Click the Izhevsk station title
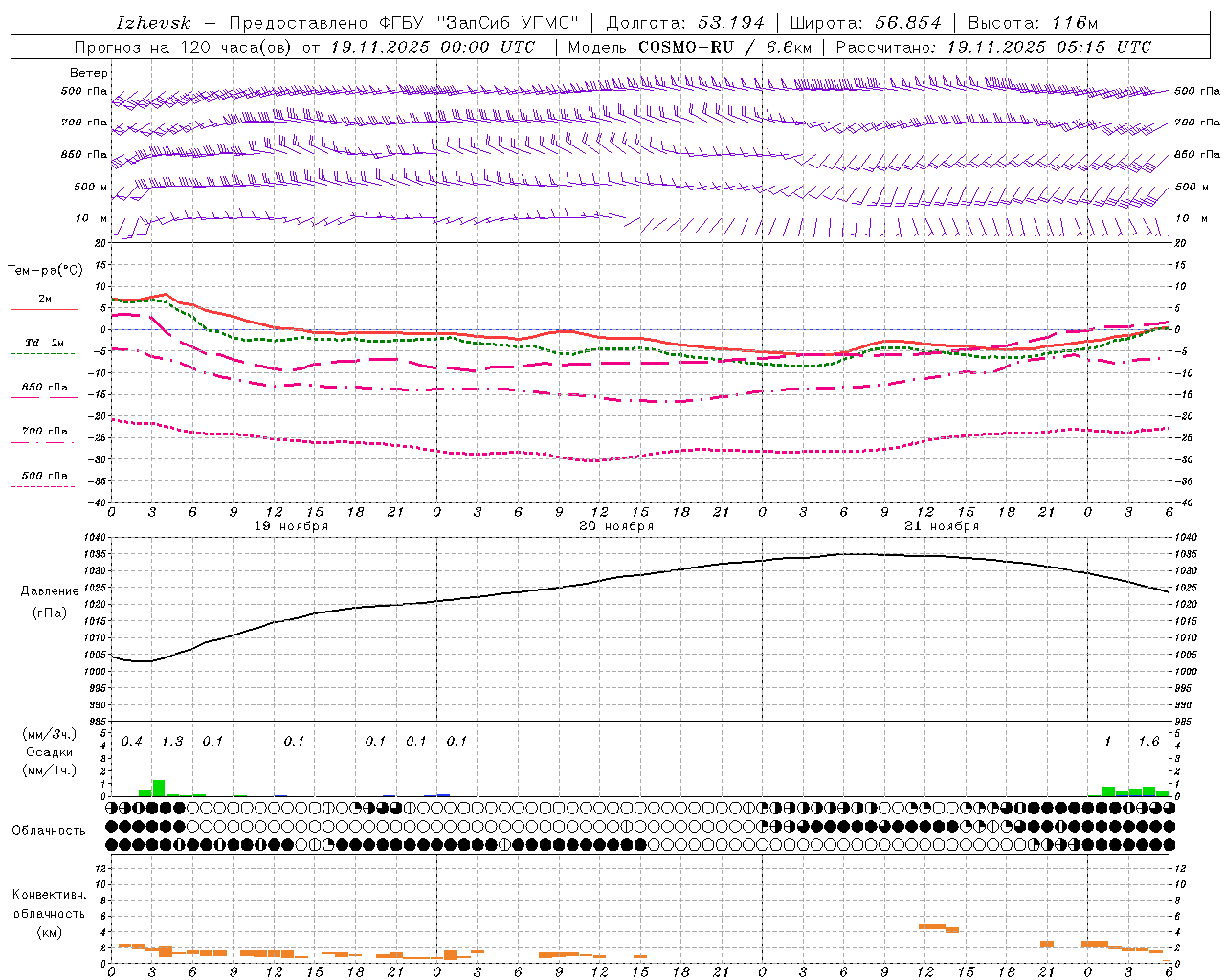Image resolution: width=1225 pixels, height=980 pixels. pyautogui.click(x=153, y=23)
